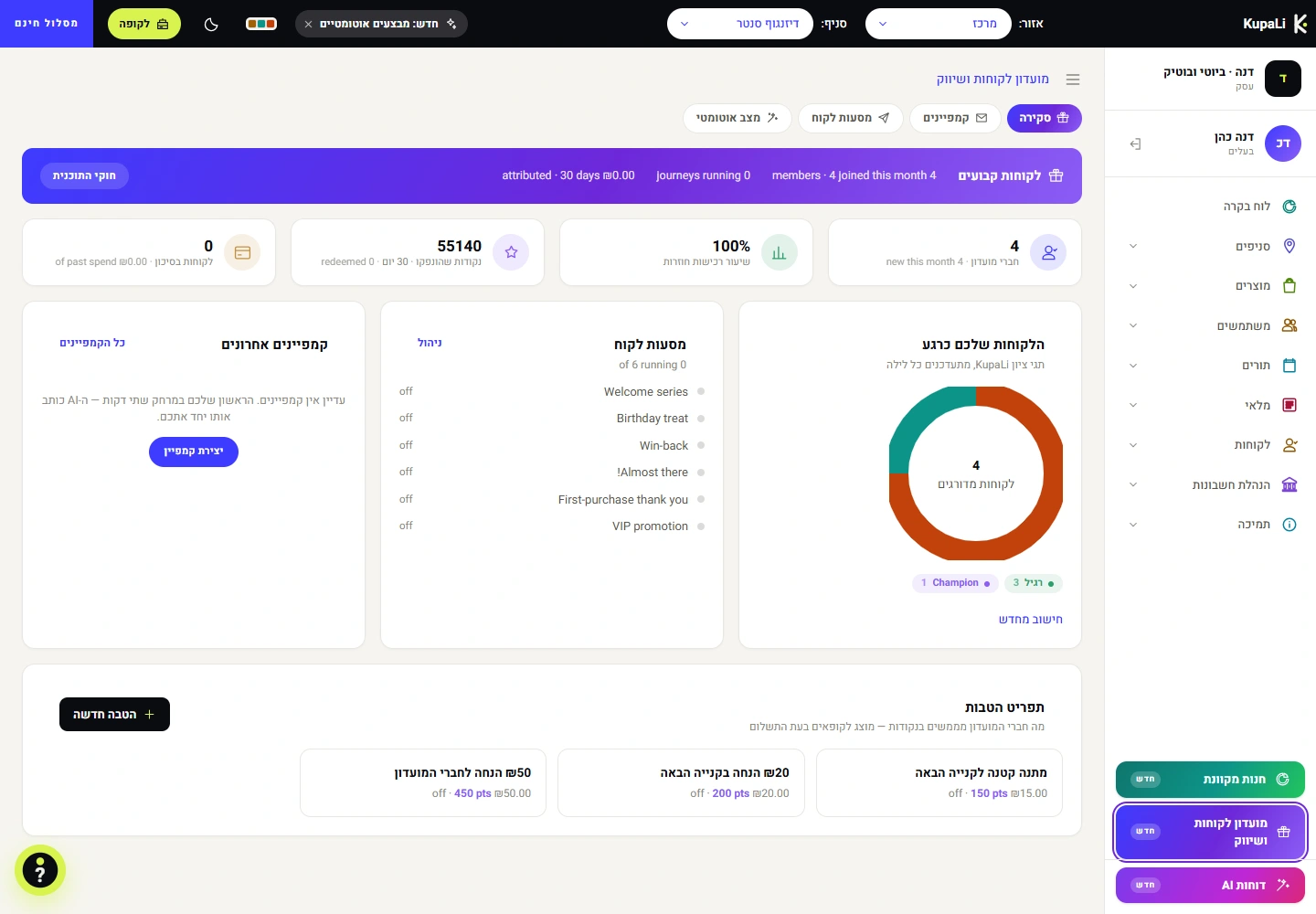Select the Champion segment chip
The image size is (1316, 914).
[955, 583]
